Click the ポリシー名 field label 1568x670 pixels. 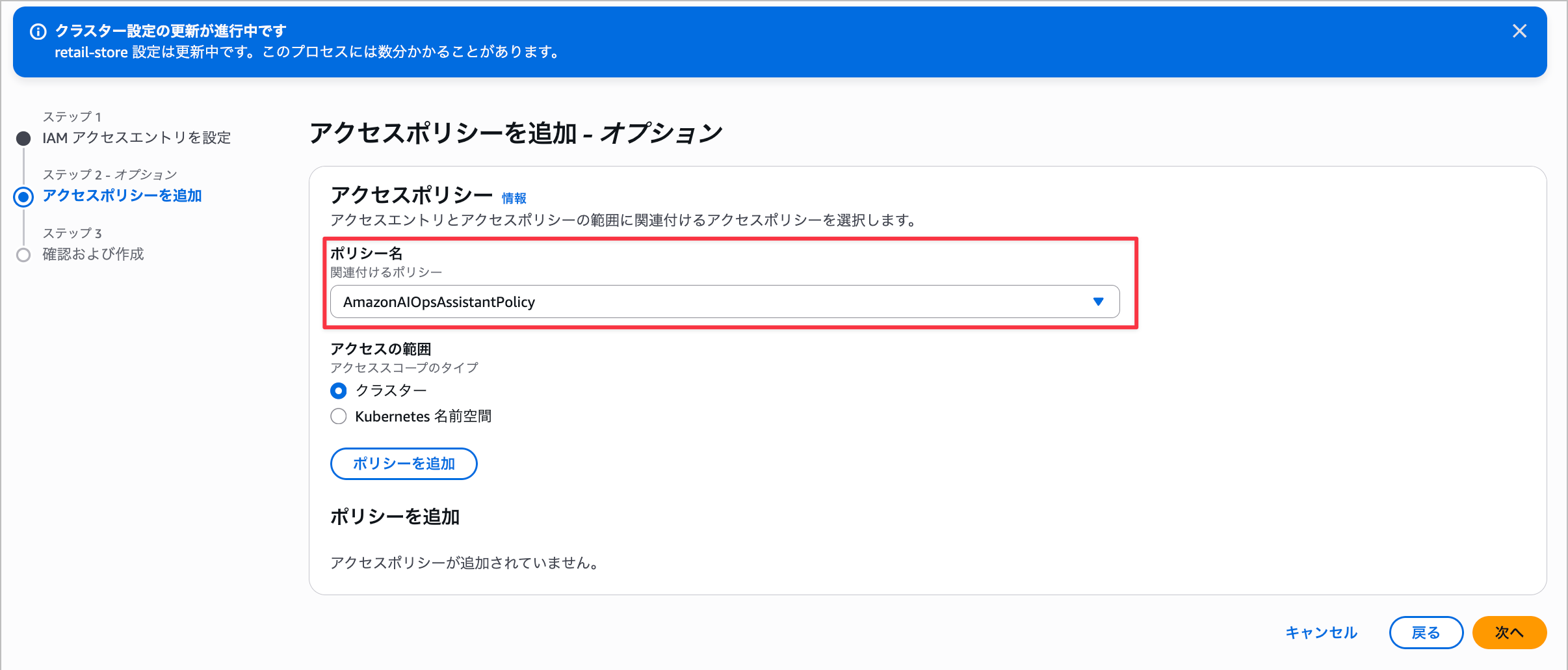(x=367, y=253)
